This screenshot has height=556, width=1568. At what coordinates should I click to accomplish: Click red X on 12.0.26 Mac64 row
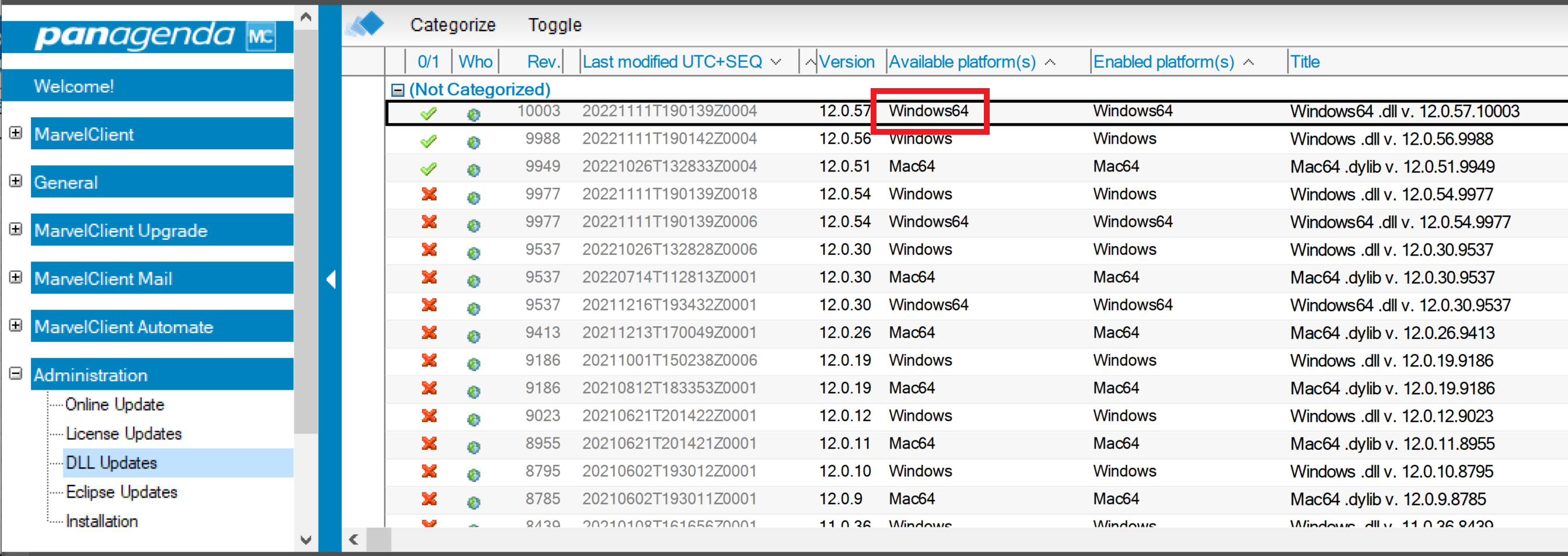coord(429,332)
